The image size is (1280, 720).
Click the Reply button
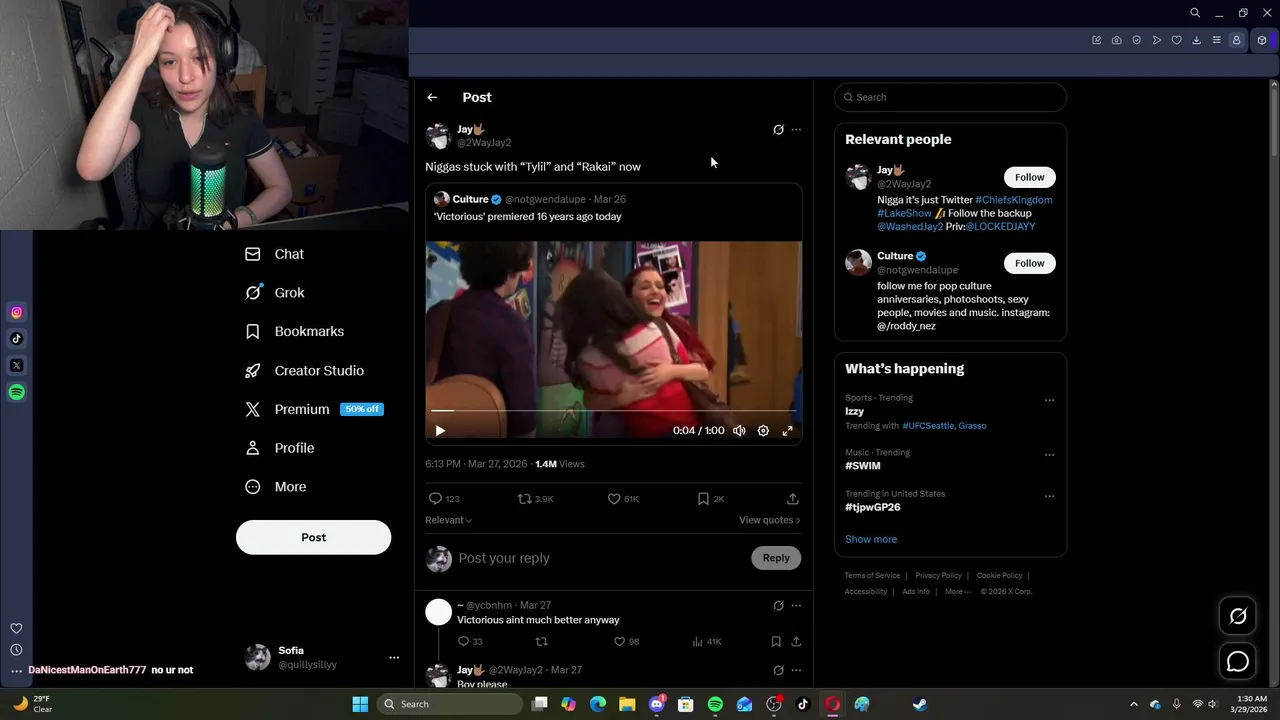(776, 558)
